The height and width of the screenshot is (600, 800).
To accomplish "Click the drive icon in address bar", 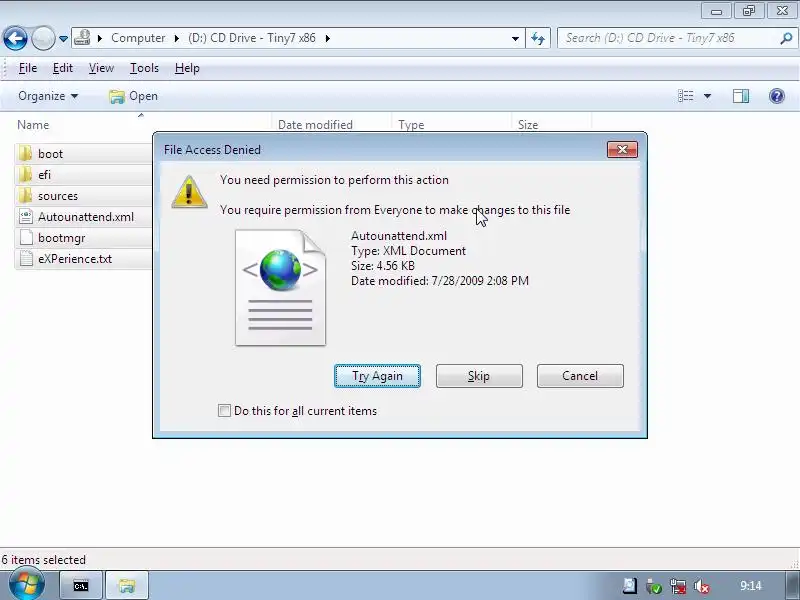I will click(x=82, y=38).
